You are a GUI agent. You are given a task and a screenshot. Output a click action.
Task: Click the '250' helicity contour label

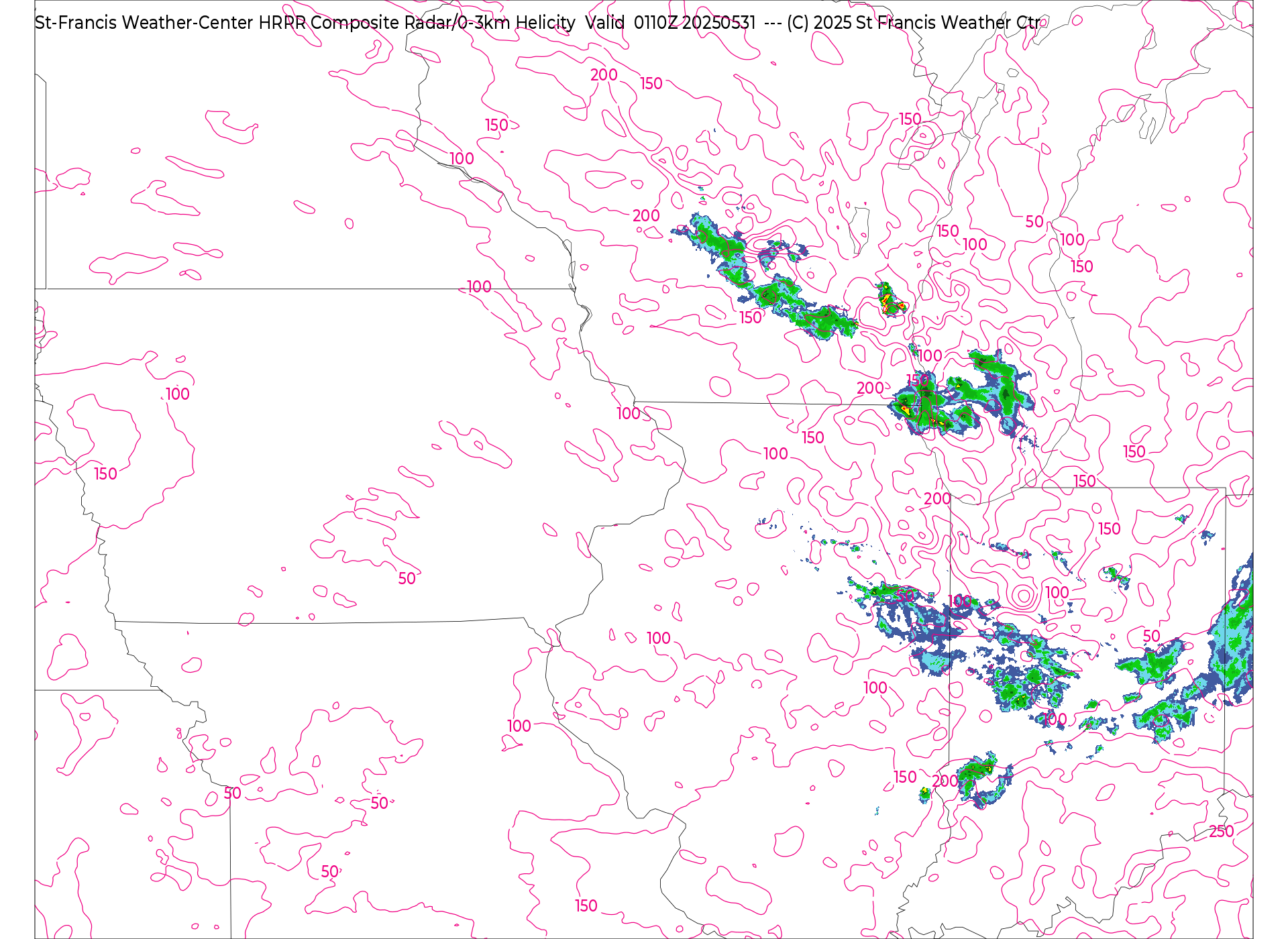[1221, 832]
